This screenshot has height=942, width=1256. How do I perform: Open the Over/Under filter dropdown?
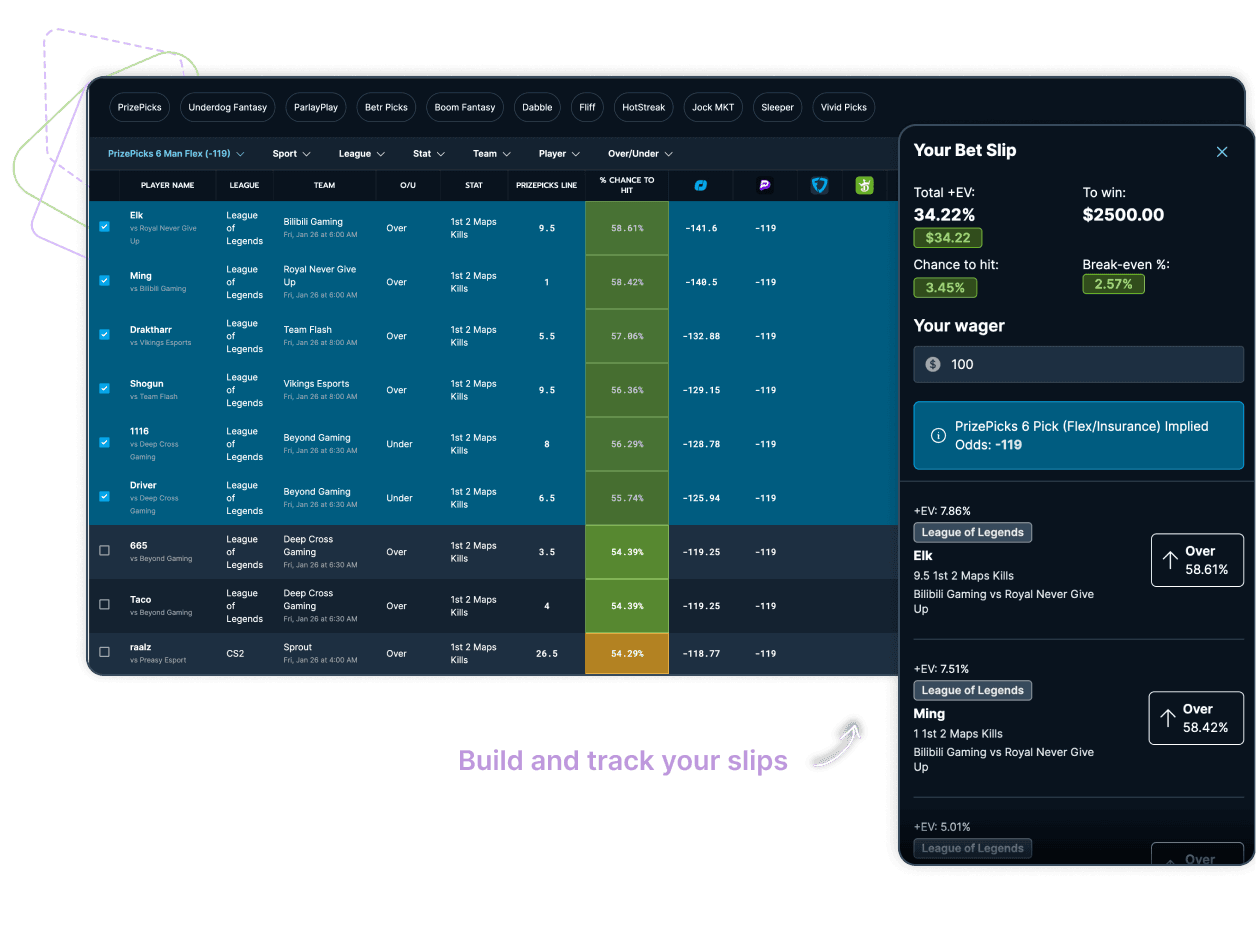pos(641,154)
